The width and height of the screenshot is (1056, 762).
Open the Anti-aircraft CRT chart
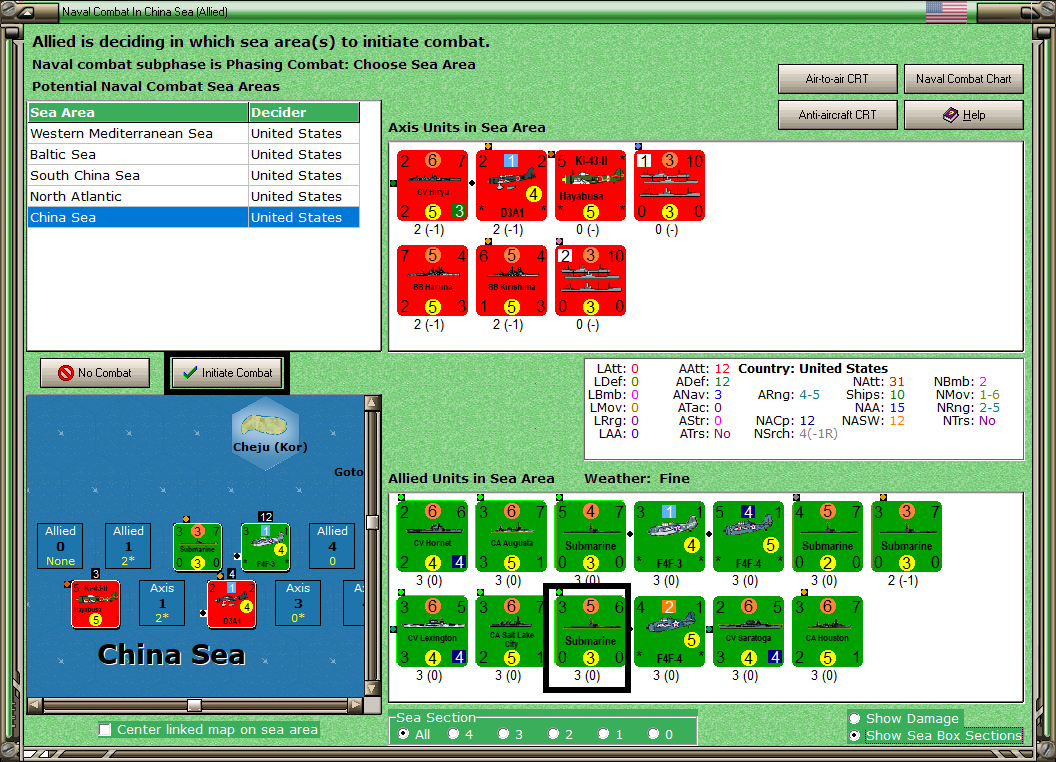pos(837,115)
